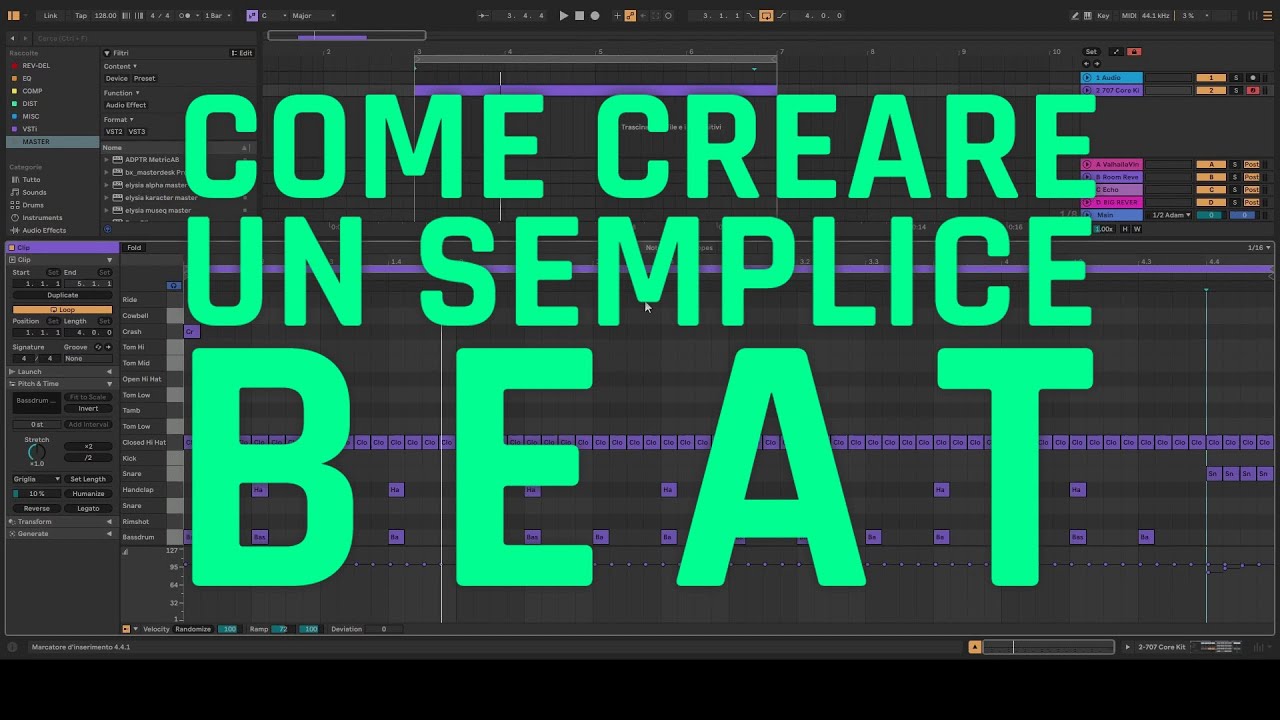Toggle the Automation Arm icon
This screenshot has height=720, width=1280.
(x=630, y=16)
